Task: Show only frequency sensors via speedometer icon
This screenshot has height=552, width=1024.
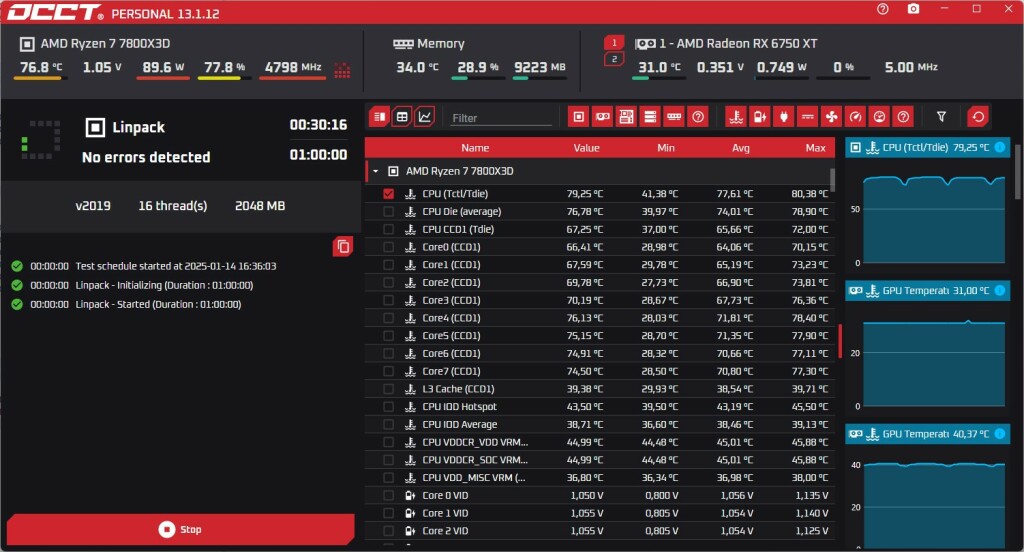Action: 856,117
